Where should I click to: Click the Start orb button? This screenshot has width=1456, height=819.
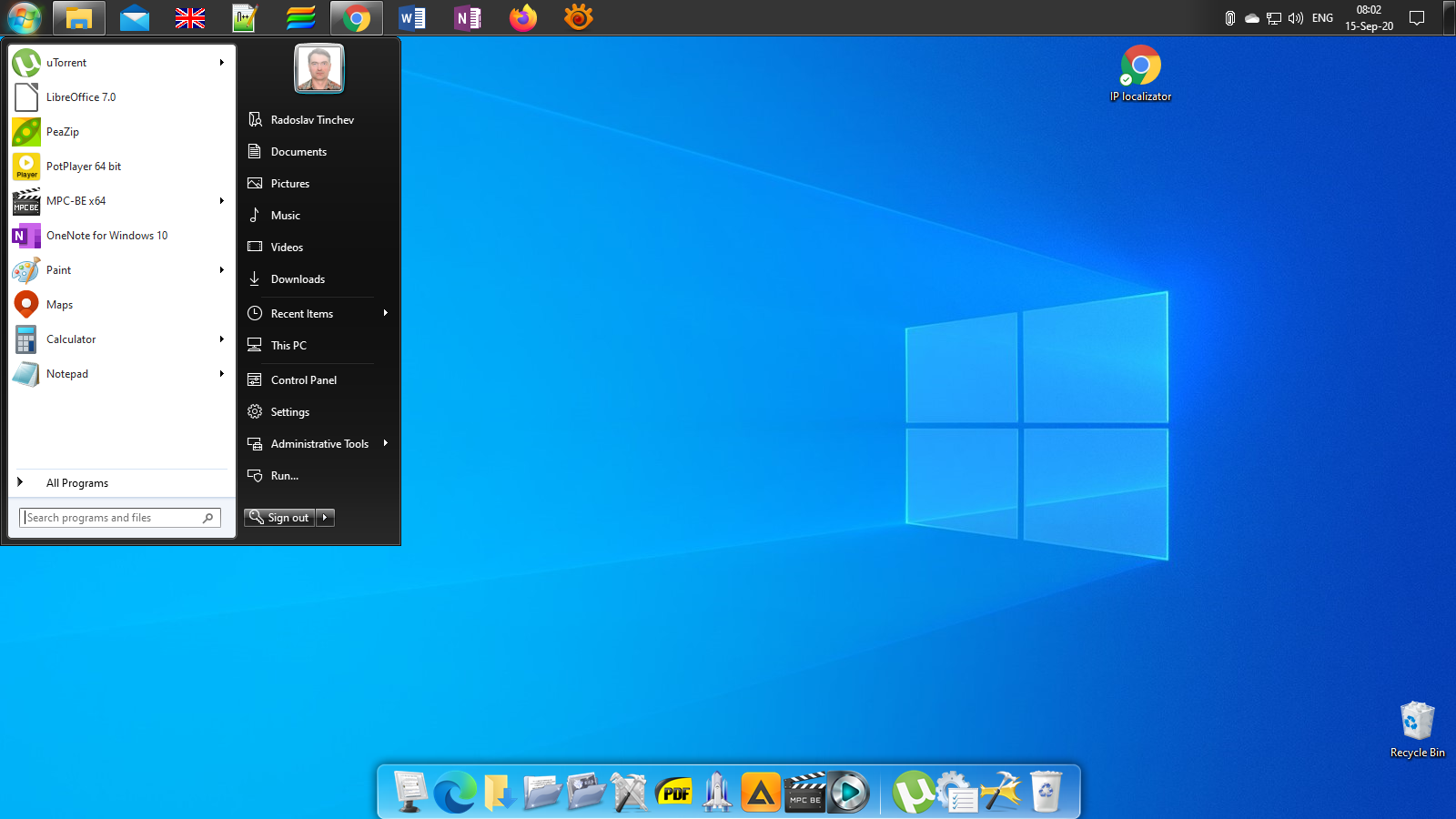pos(25,17)
